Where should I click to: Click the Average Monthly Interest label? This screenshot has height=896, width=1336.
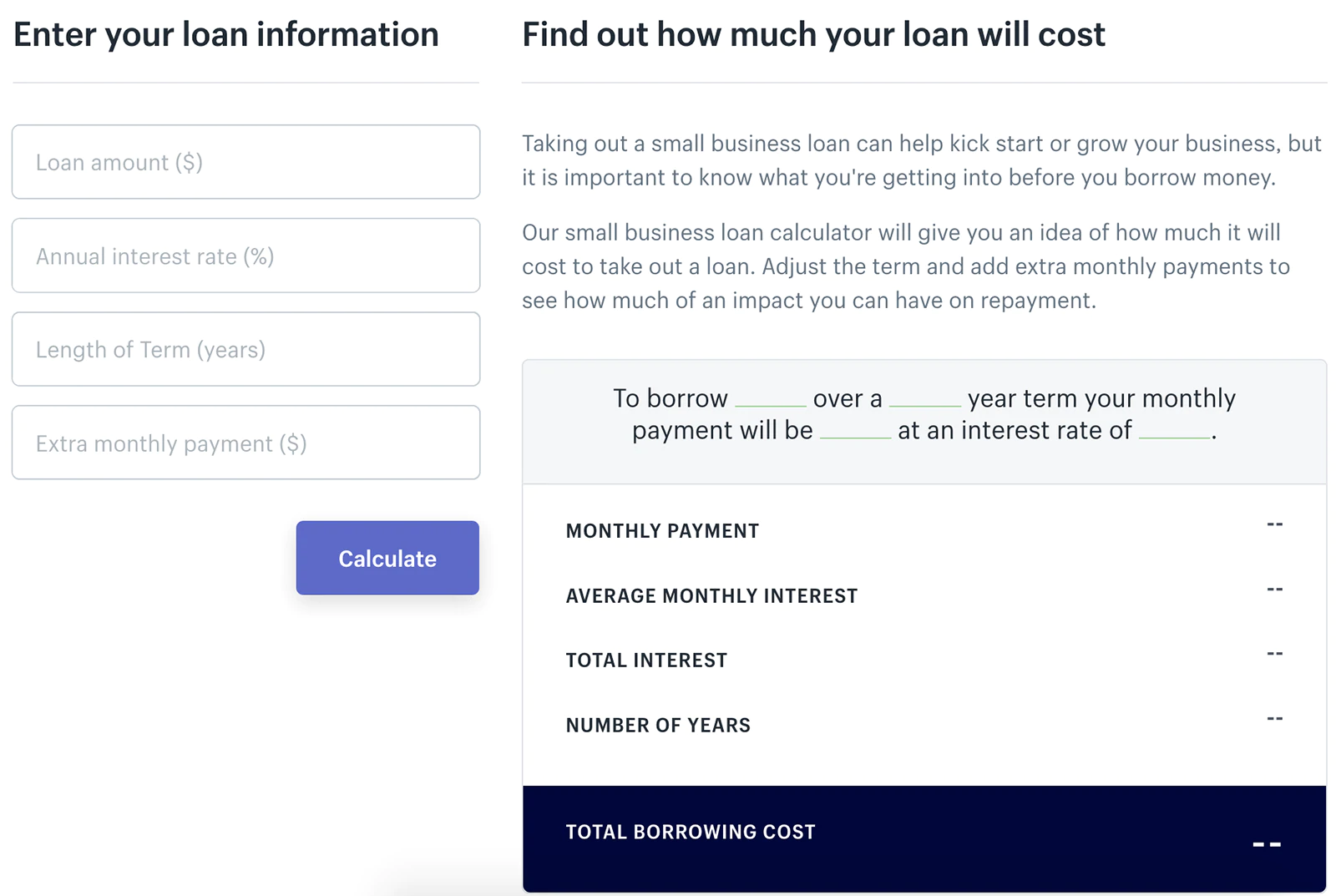click(711, 595)
